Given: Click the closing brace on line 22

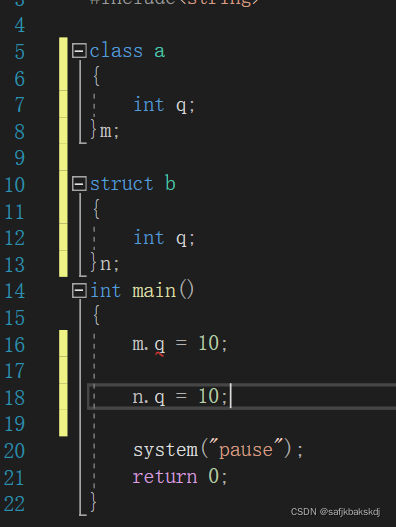Looking at the screenshot, I should click(x=93, y=502).
